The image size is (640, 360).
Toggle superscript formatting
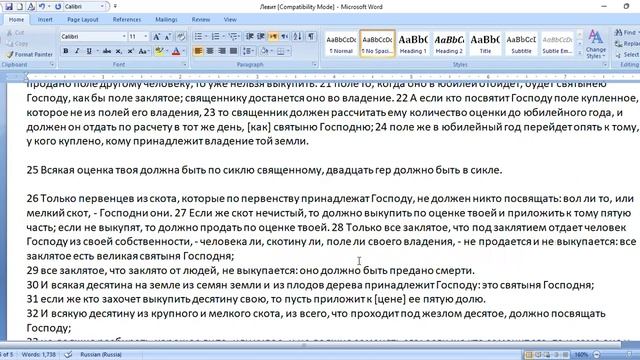(x=130, y=51)
